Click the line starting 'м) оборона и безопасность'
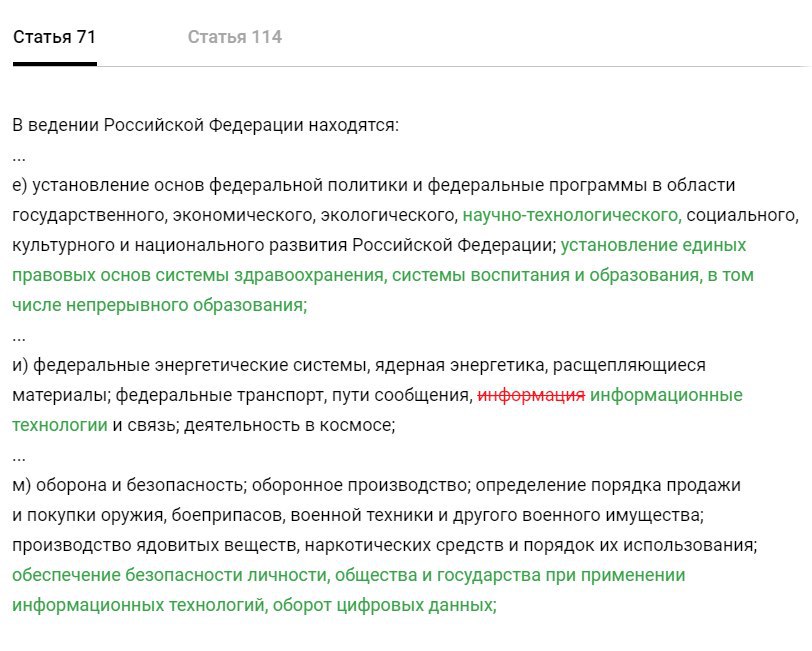Image resolution: width=812 pixels, height=651 pixels. pos(376,485)
